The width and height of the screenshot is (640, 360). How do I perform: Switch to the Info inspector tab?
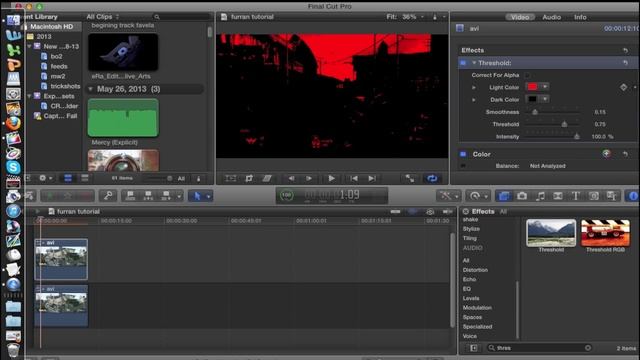tap(580, 17)
